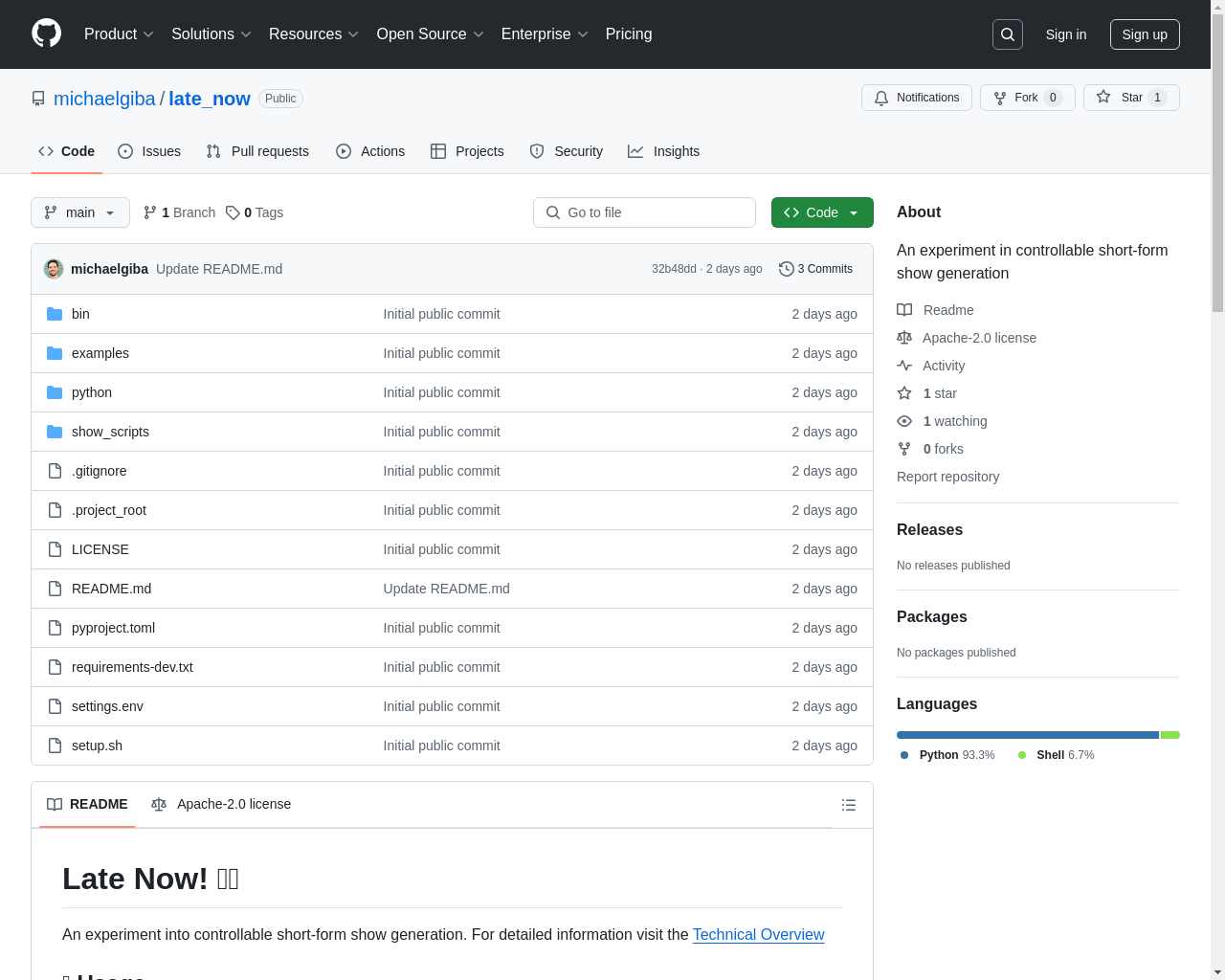Image resolution: width=1225 pixels, height=980 pixels.
Task: Open the settings.env file
Action: 107,706
